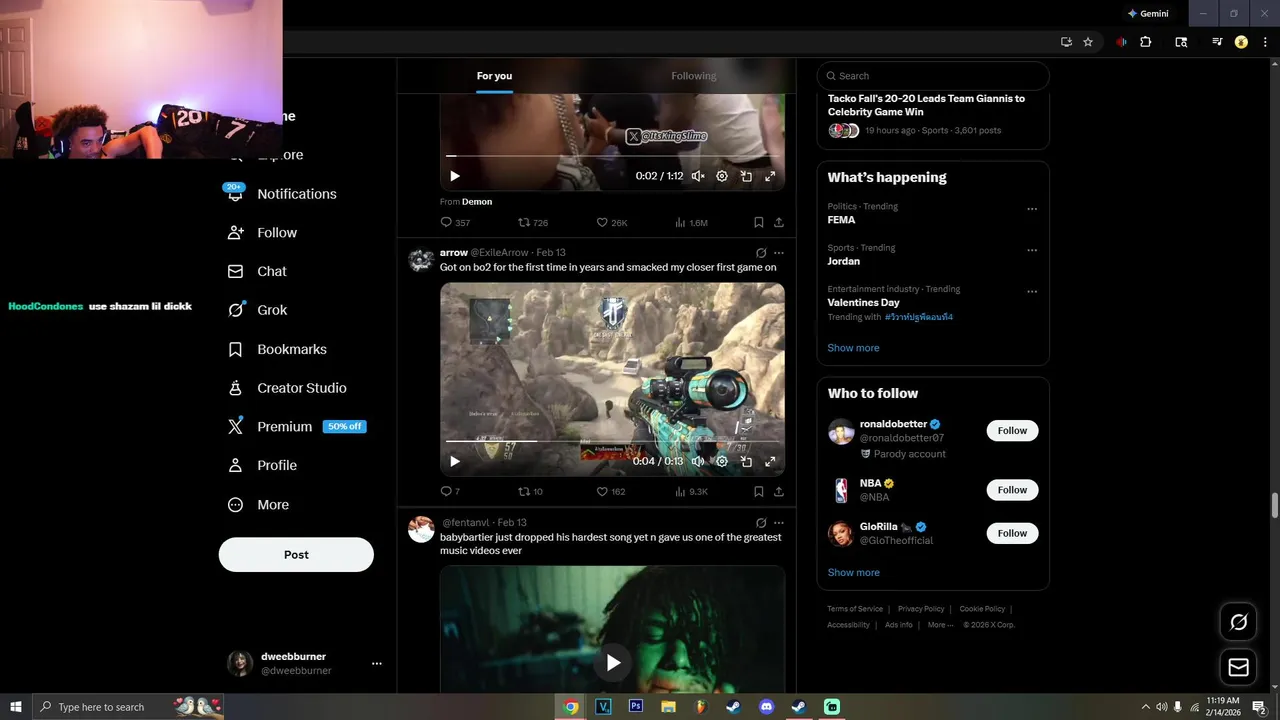Open Follow in the sidebar
The height and width of the screenshot is (720, 1280).
tap(263, 233)
